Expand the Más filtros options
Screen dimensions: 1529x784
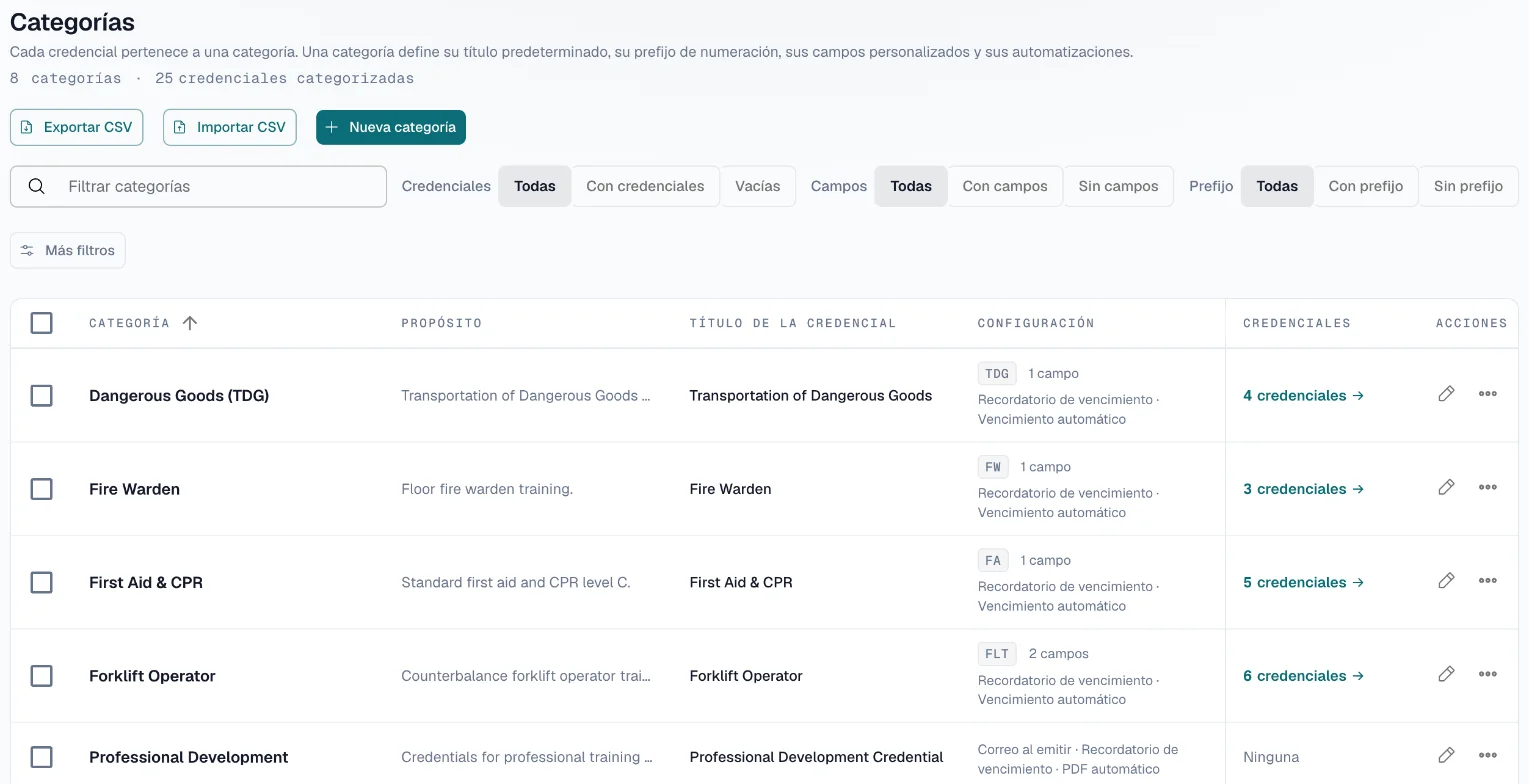(x=68, y=250)
